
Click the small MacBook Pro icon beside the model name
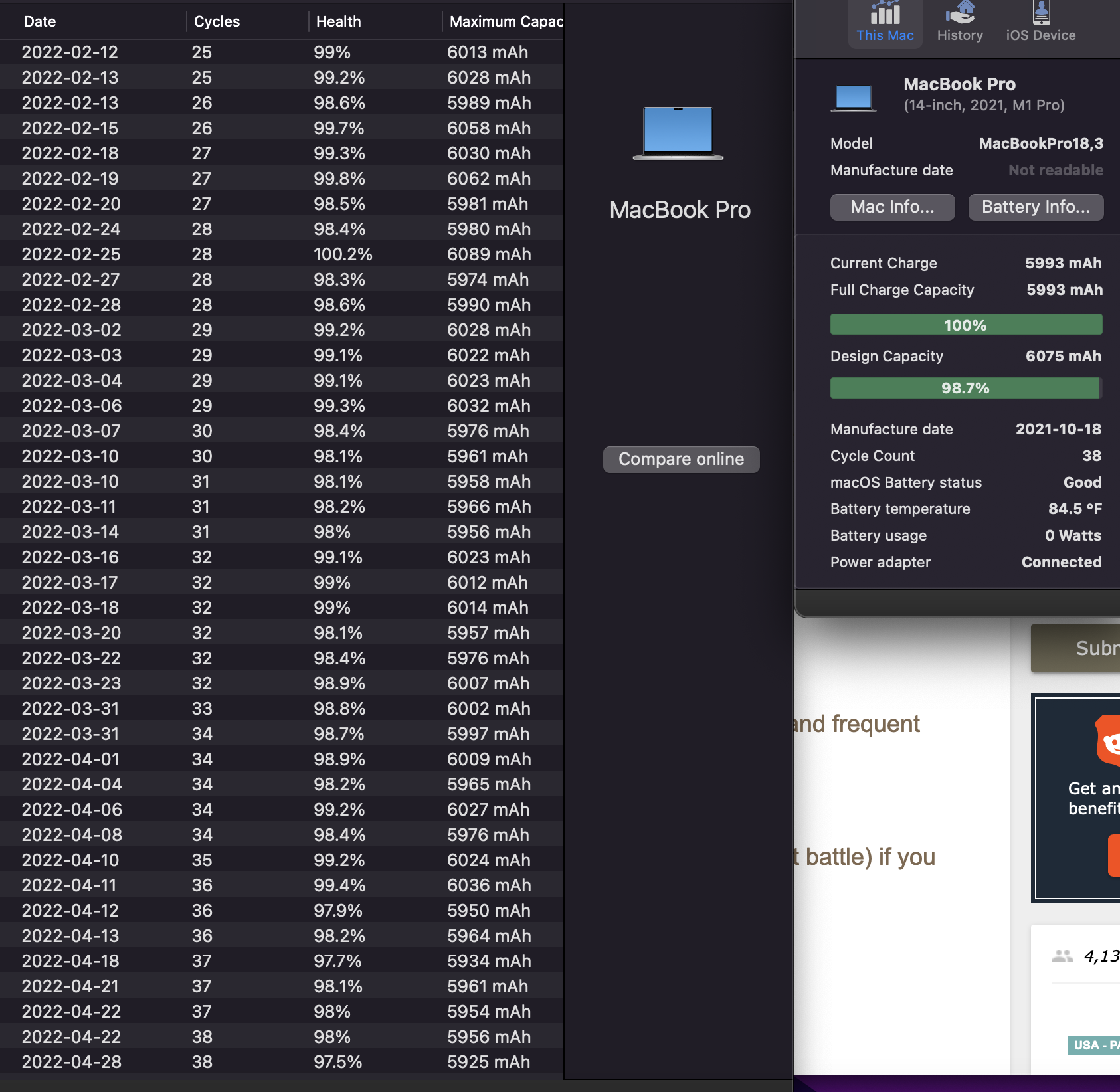click(x=854, y=98)
